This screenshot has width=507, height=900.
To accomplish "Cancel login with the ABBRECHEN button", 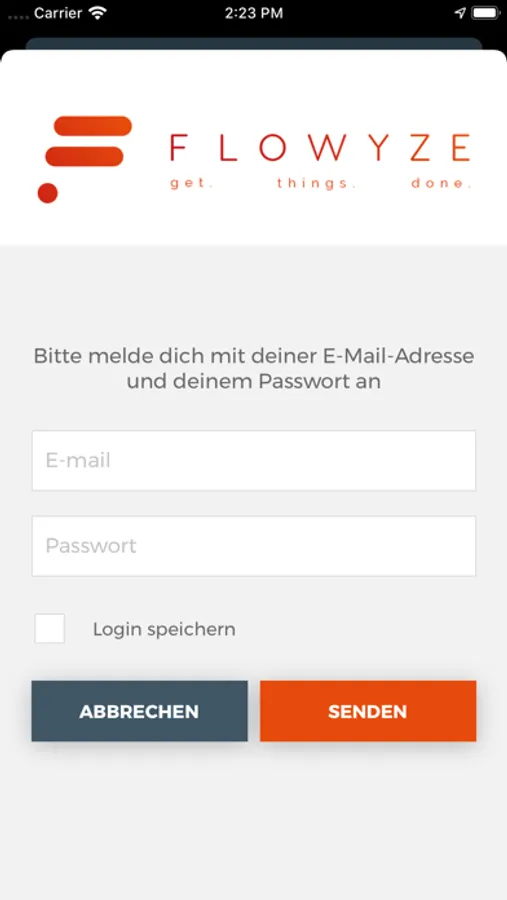I will coord(140,711).
